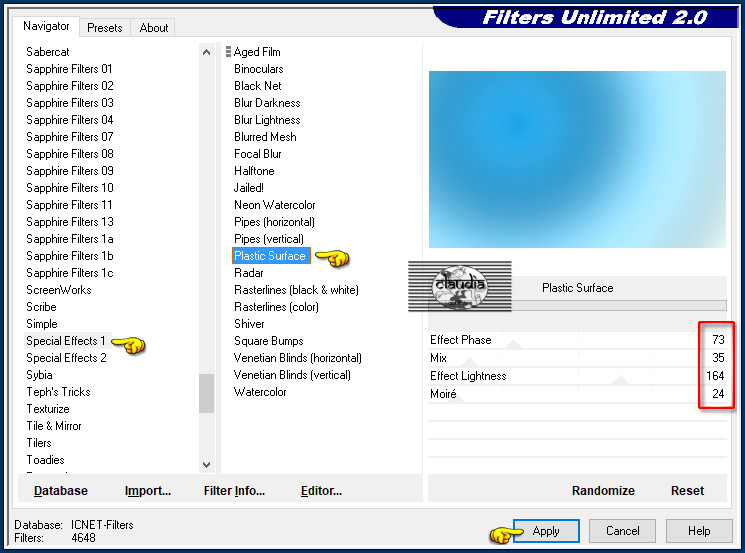The image size is (745, 553).
Task: Click the category list scrollbar thumb
Action: pyautogui.click(x=206, y=393)
